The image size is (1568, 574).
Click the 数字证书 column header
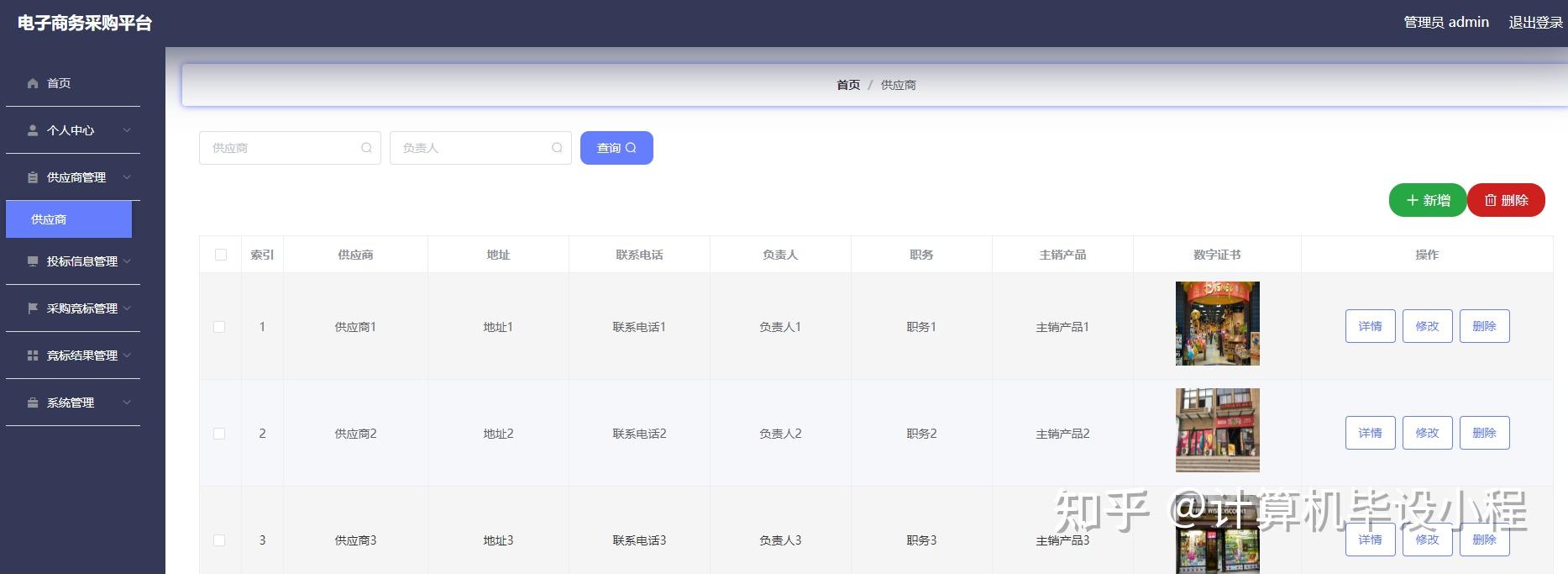click(x=1217, y=255)
